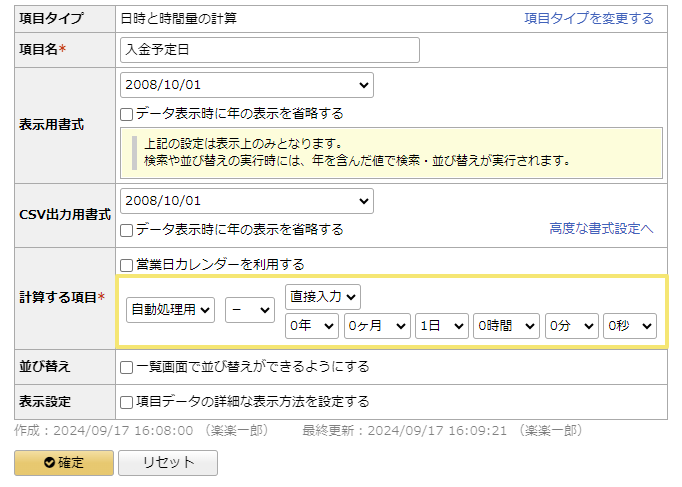This screenshot has width=682, height=487.
Task: Expand the 直接入力 dropdown
Action: 323,296
